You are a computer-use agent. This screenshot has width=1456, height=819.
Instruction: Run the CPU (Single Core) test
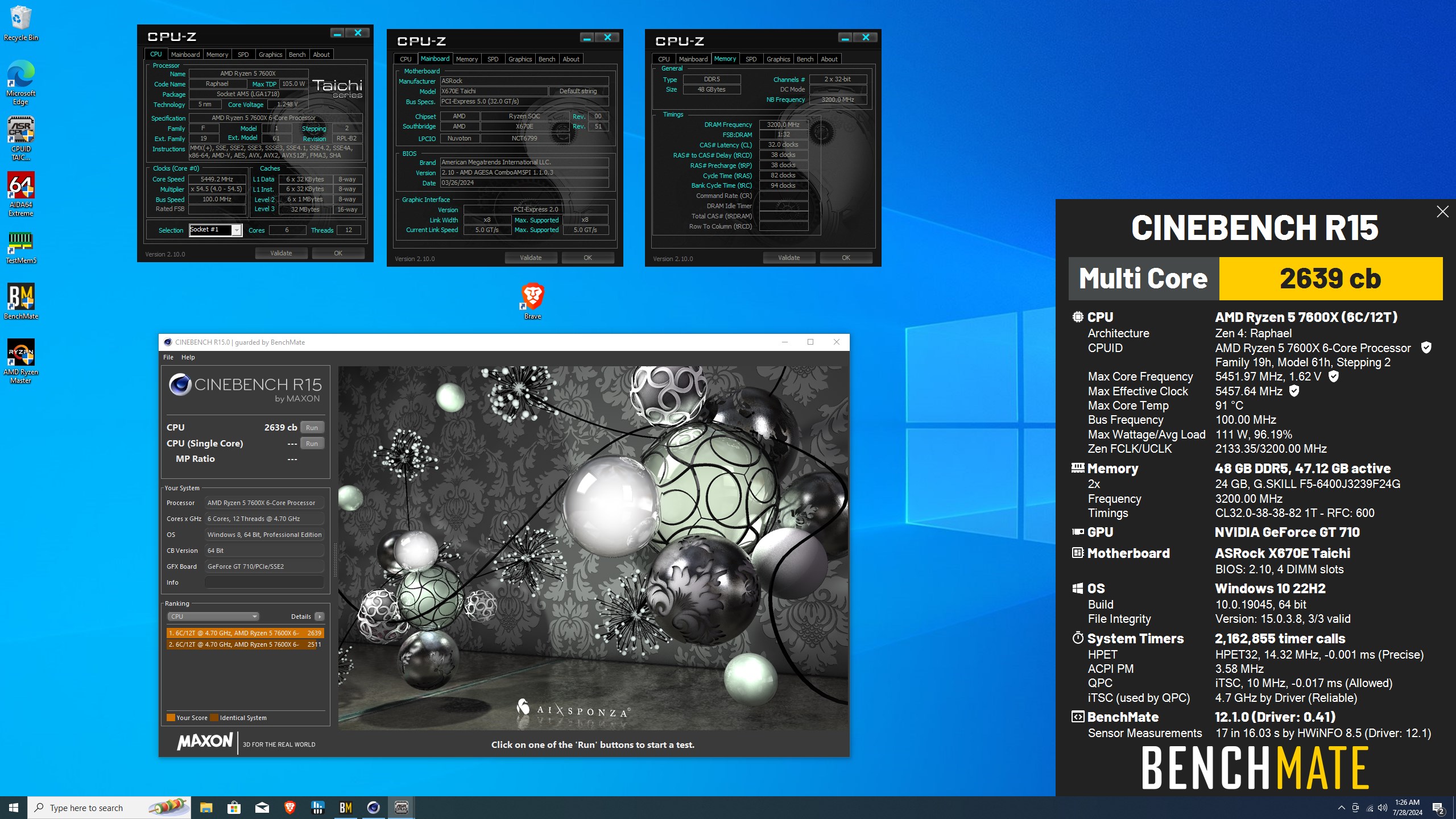click(x=312, y=443)
